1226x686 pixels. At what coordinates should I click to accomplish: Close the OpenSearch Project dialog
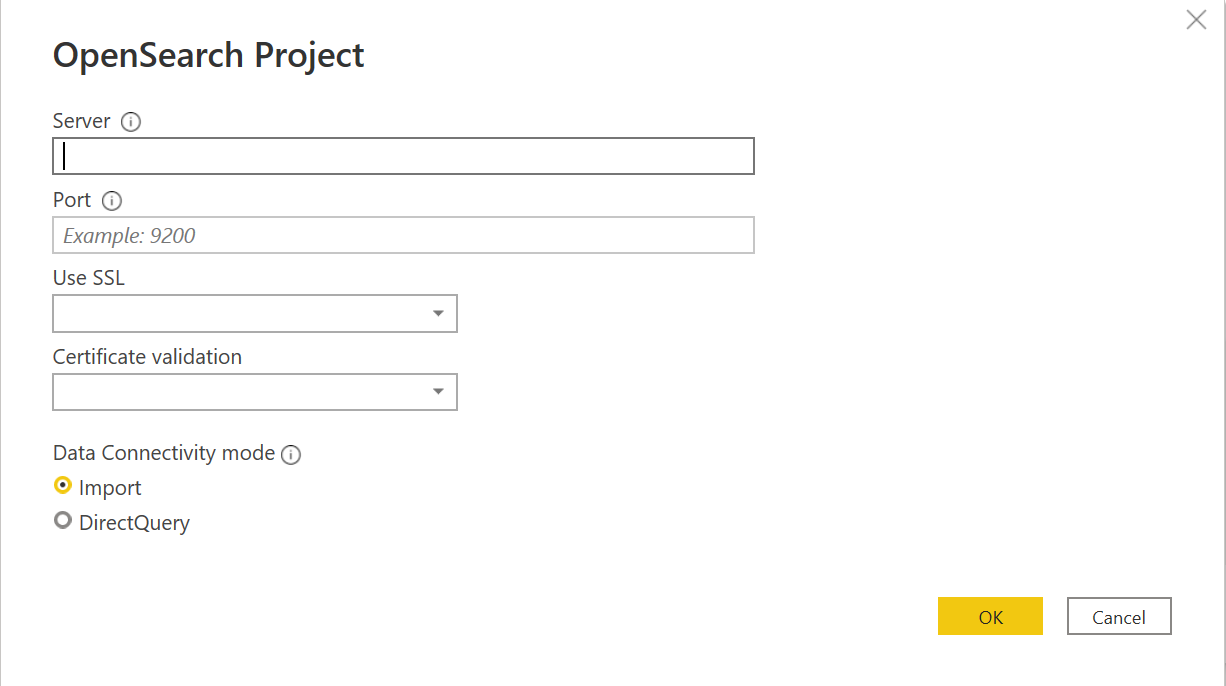(1196, 20)
